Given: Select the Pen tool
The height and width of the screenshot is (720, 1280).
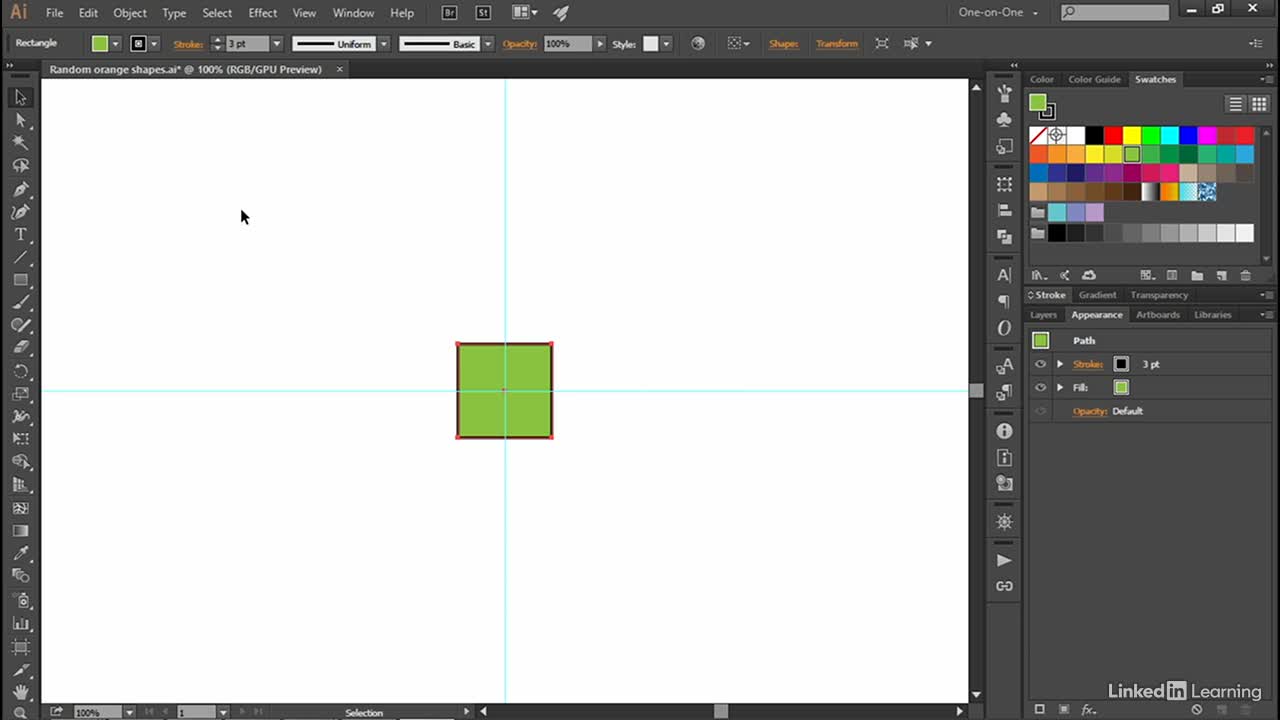Looking at the screenshot, I should (x=20, y=189).
